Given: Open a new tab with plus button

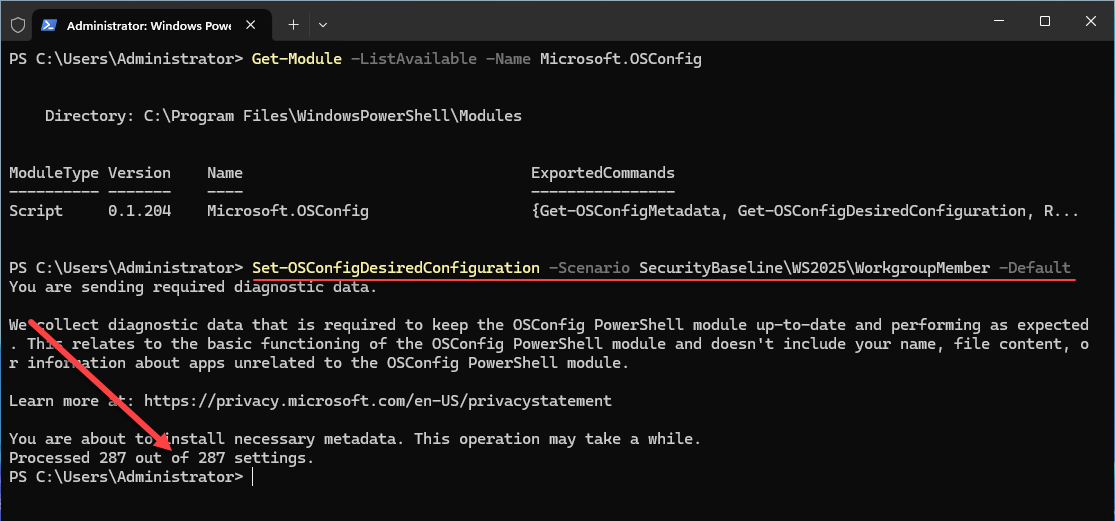Looking at the screenshot, I should click(293, 23).
